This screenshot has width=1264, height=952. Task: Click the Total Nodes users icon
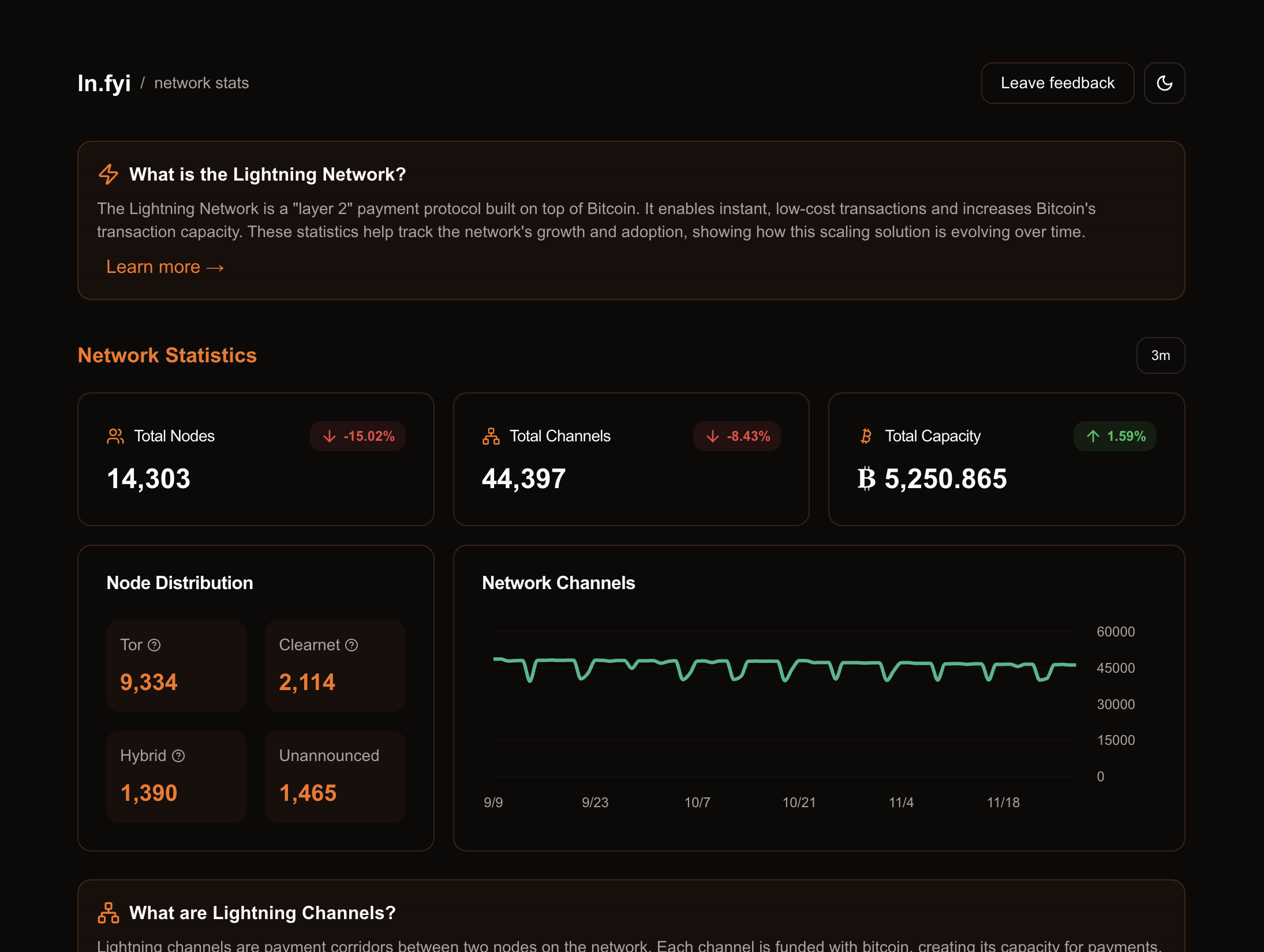tap(115, 436)
